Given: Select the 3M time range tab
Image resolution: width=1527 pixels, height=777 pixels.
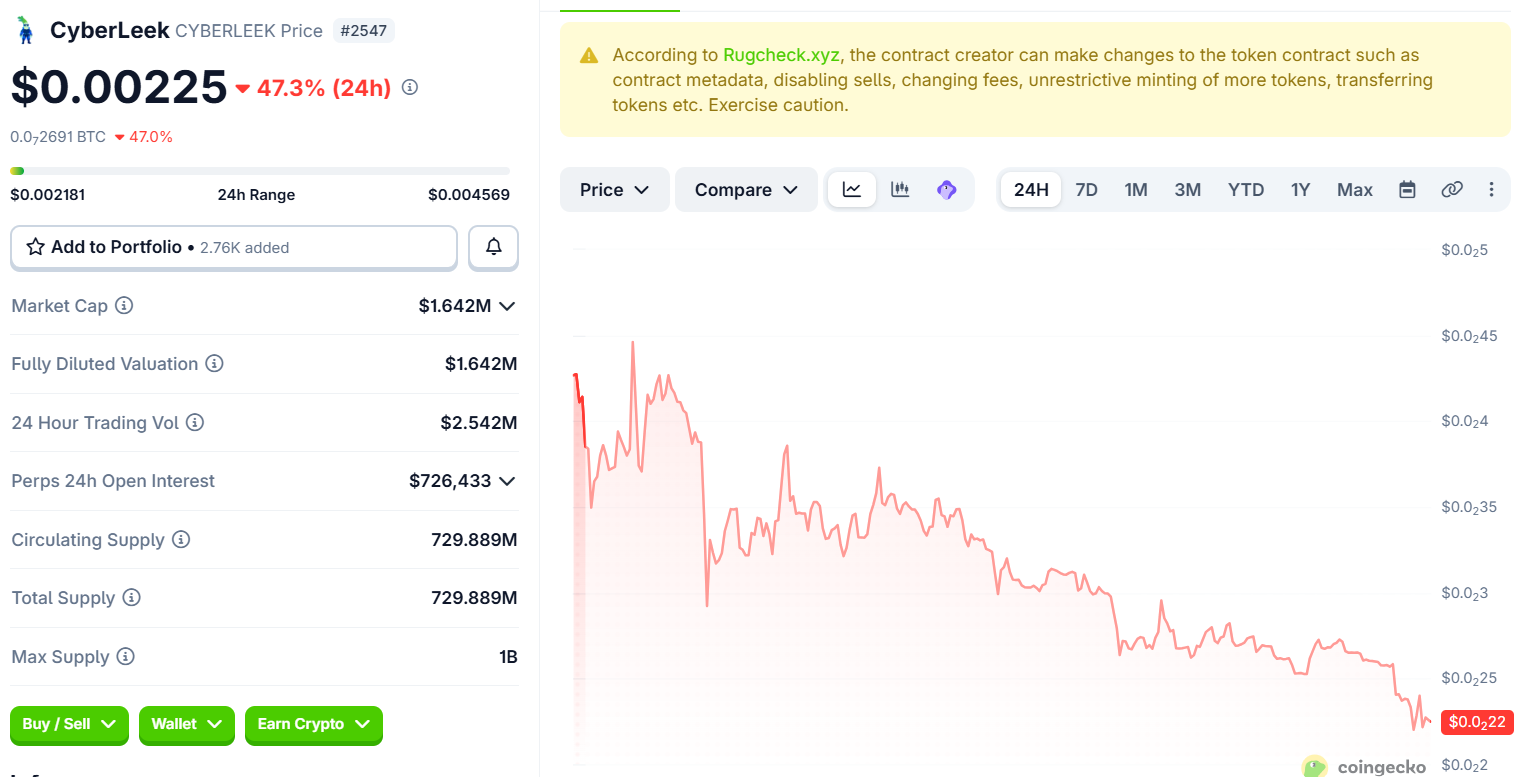Looking at the screenshot, I should click(x=1188, y=190).
